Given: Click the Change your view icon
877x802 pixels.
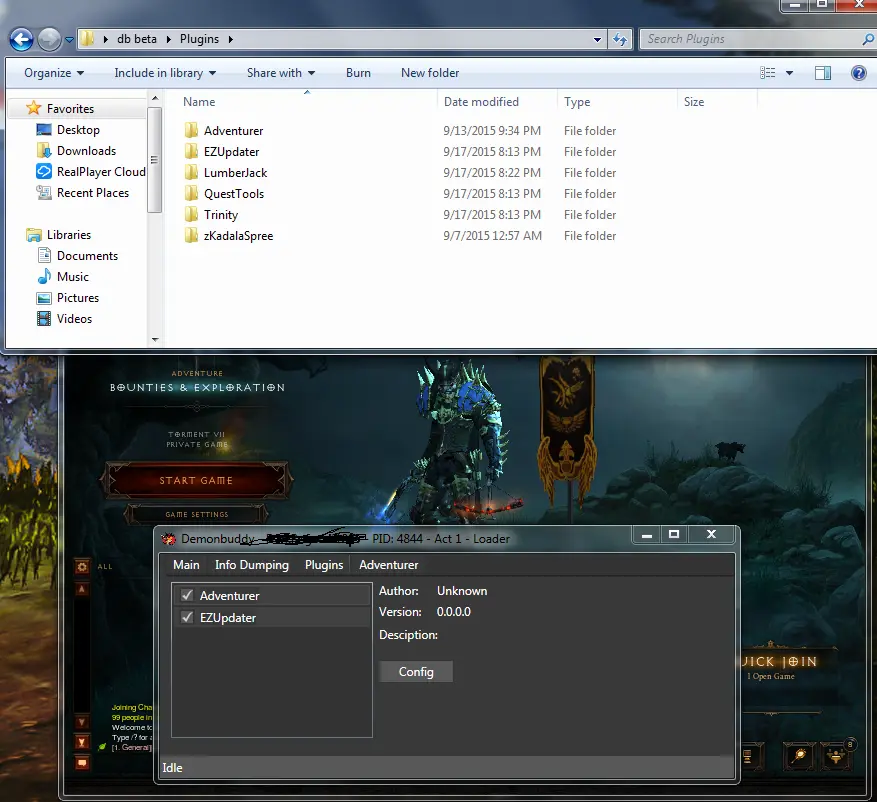Looking at the screenshot, I should coord(768,73).
